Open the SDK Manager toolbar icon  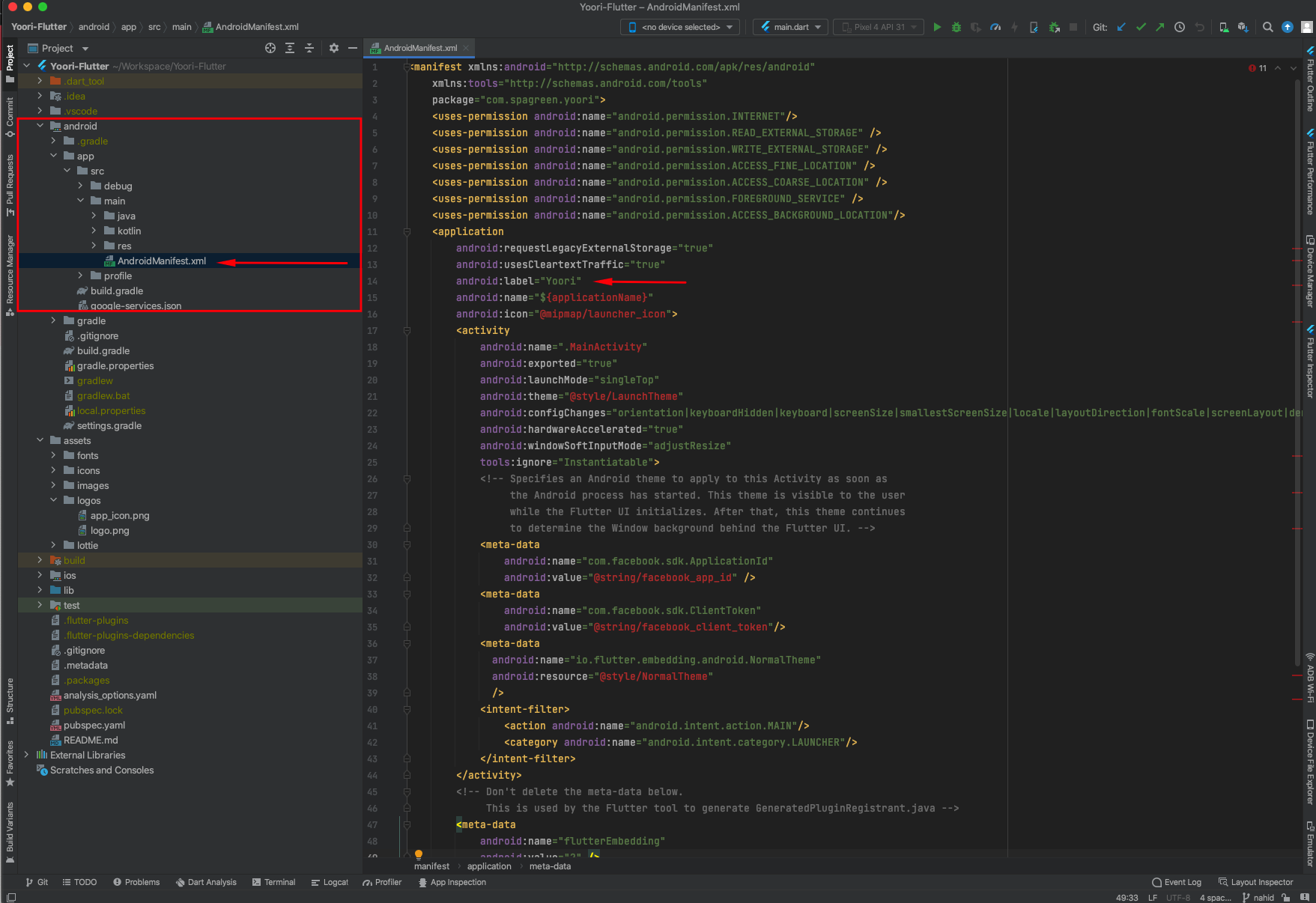point(1243,27)
